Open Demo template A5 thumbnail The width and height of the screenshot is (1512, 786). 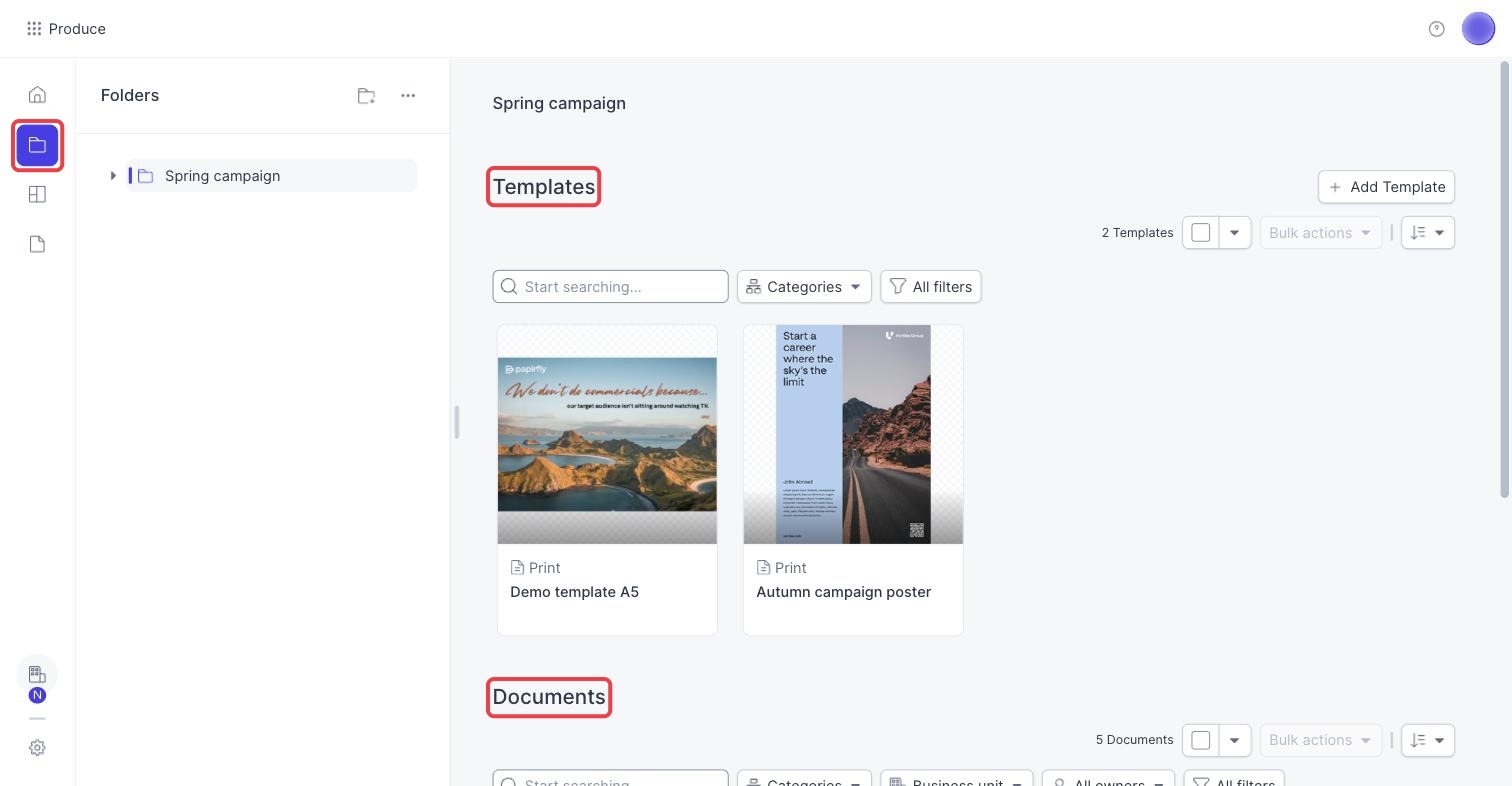pyautogui.click(x=607, y=435)
